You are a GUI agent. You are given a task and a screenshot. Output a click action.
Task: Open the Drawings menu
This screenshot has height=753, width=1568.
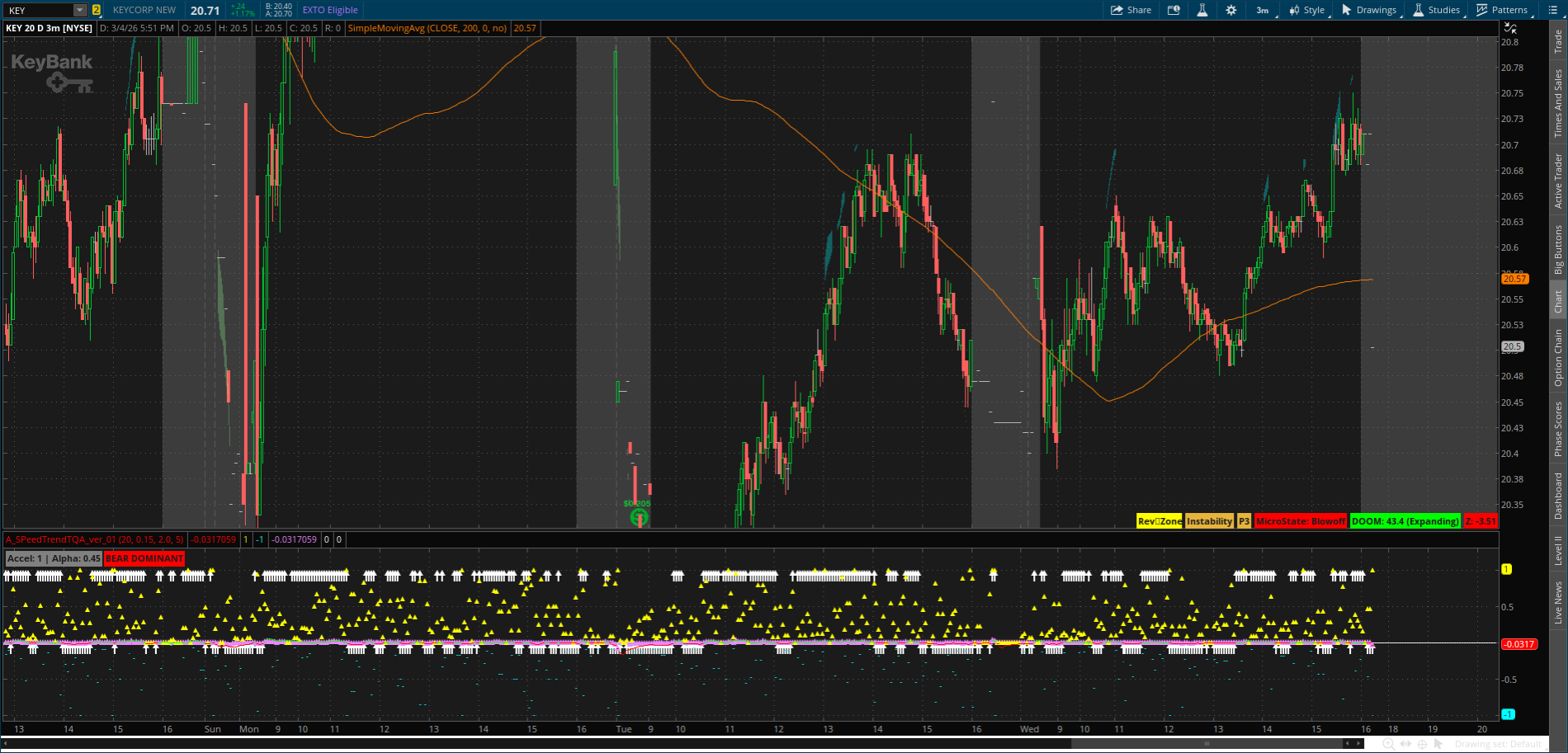point(1369,10)
